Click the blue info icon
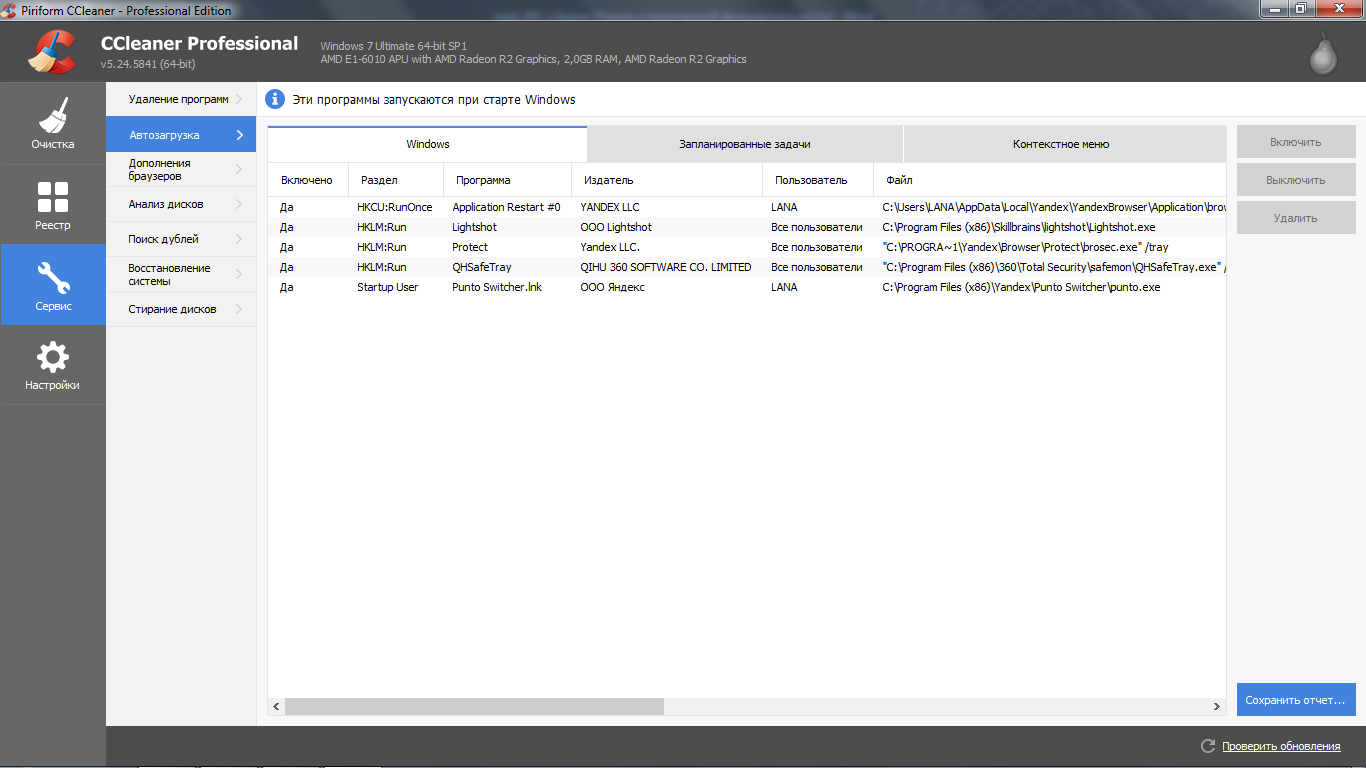The height and width of the screenshot is (768, 1366). click(x=275, y=99)
